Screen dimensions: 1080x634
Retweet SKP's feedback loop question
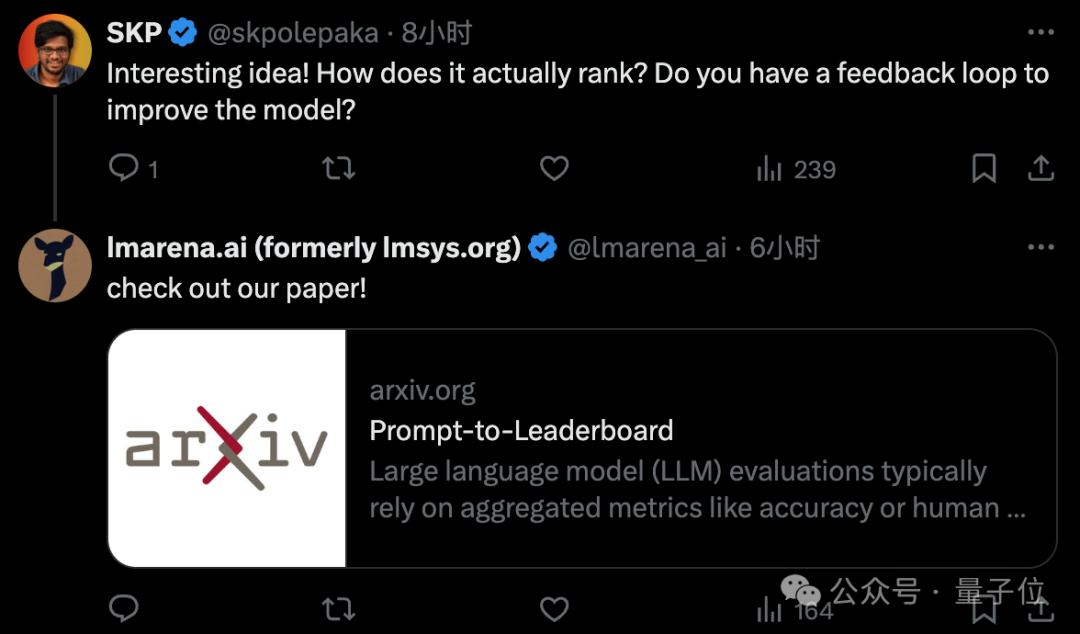(339, 168)
